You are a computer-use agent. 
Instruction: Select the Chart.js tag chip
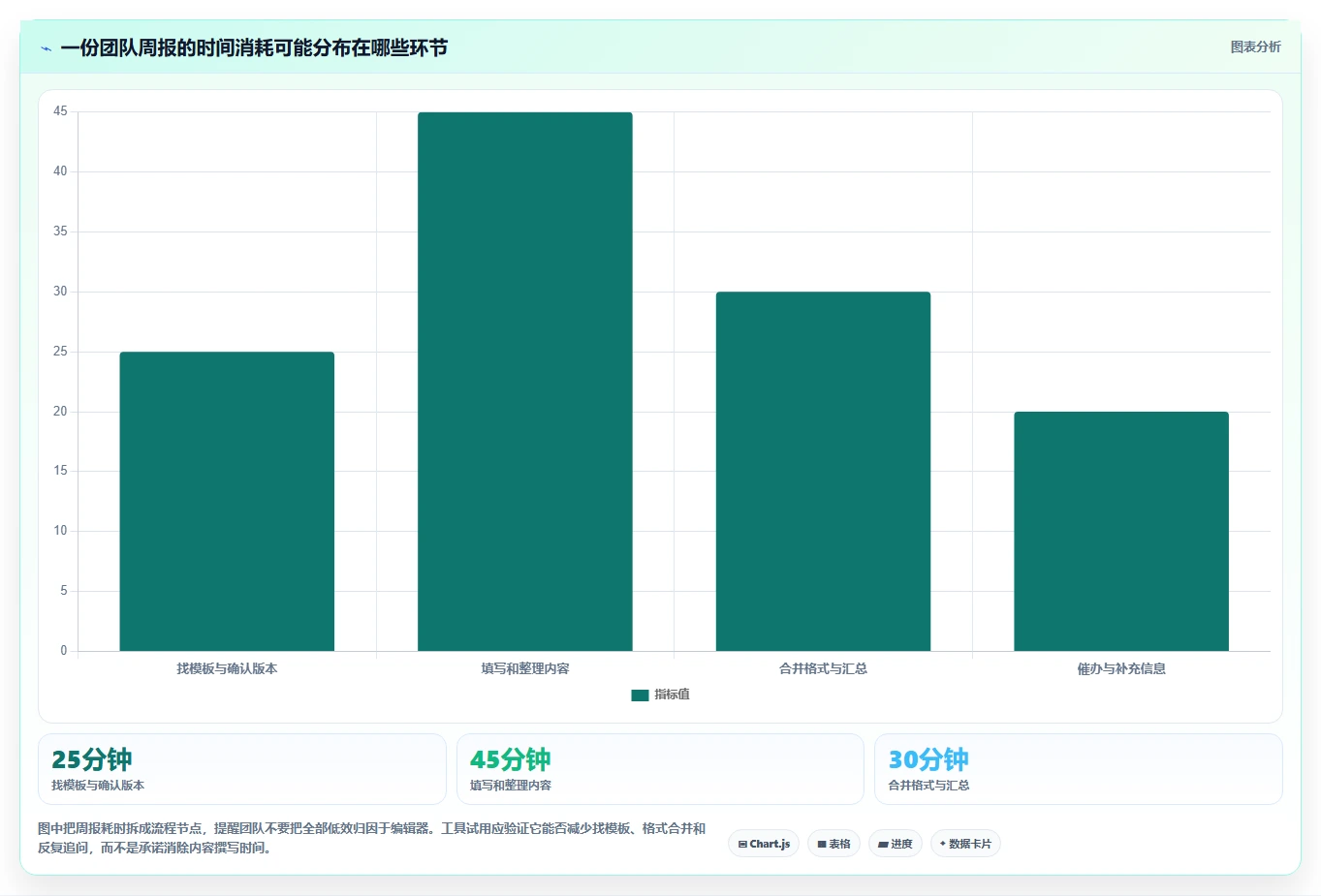(x=764, y=844)
